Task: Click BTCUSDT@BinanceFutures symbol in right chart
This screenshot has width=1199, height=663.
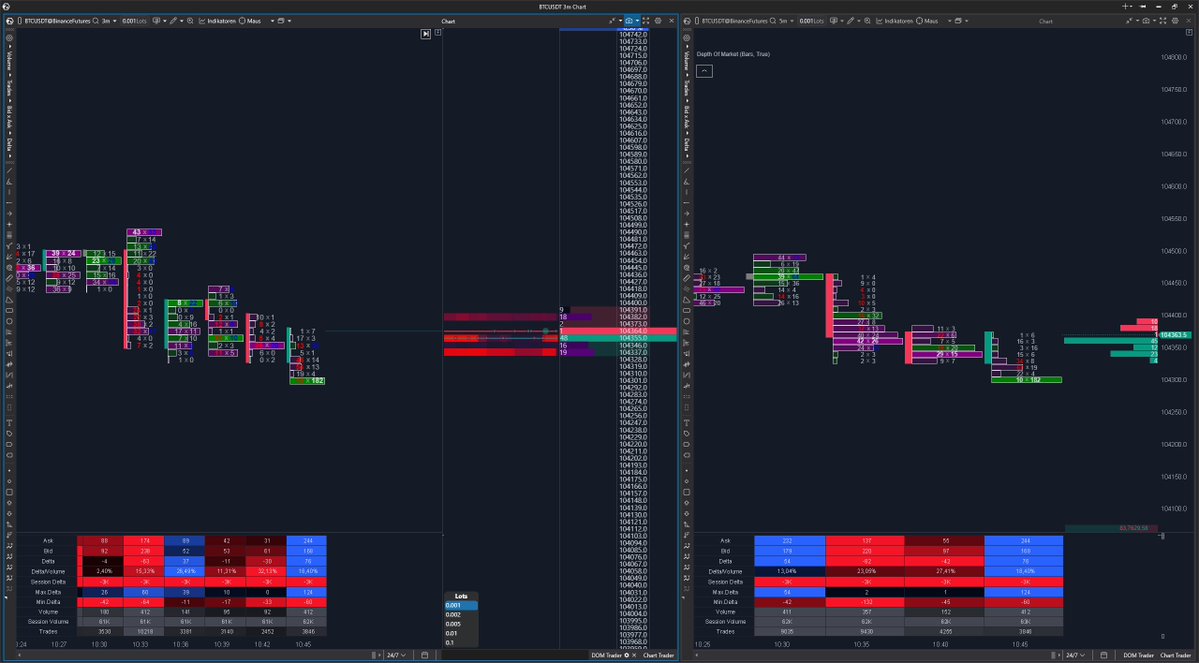Action: (735, 21)
